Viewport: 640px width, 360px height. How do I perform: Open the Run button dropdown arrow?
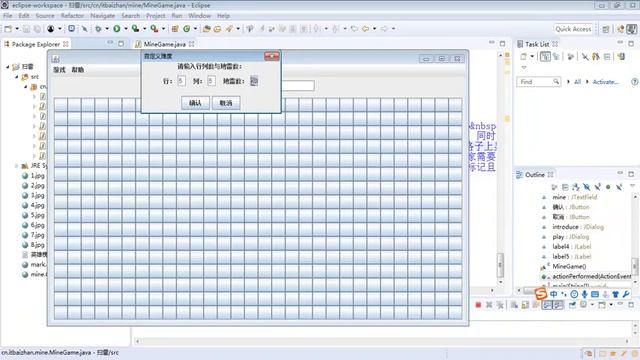tap(125, 29)
